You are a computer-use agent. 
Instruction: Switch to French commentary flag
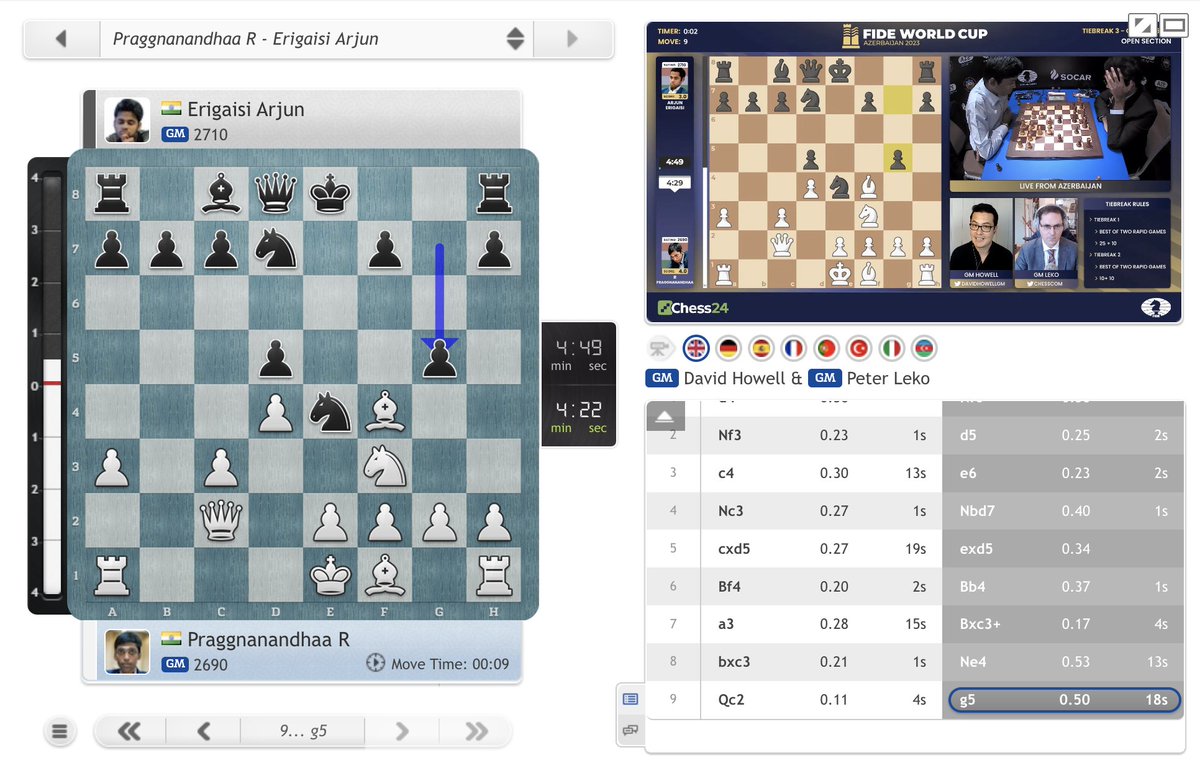pos(794,349)
